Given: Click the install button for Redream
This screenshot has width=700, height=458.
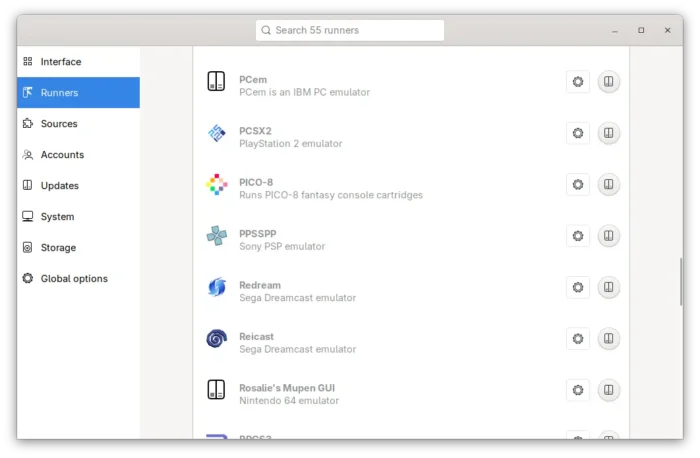Looking at the screenshot, I should pos(608,287).
